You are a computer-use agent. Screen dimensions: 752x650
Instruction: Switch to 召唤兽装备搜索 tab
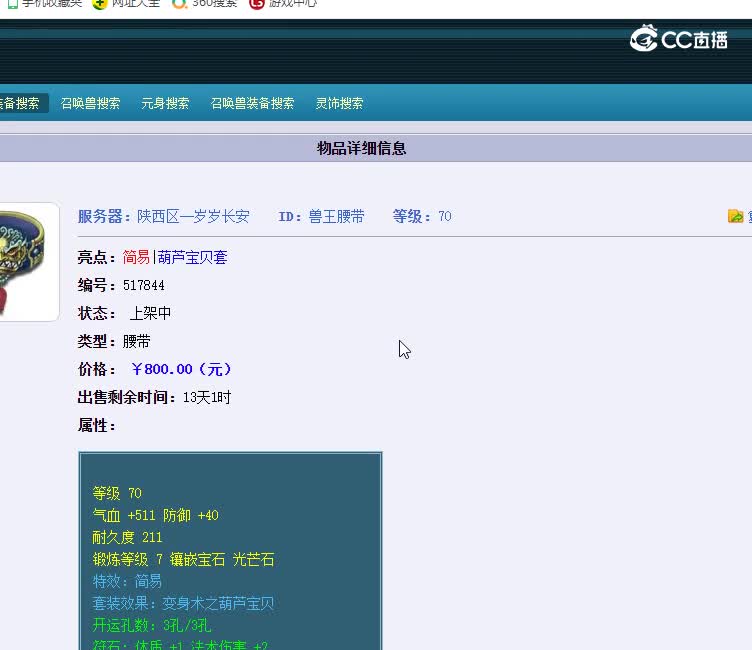[252, 103]
